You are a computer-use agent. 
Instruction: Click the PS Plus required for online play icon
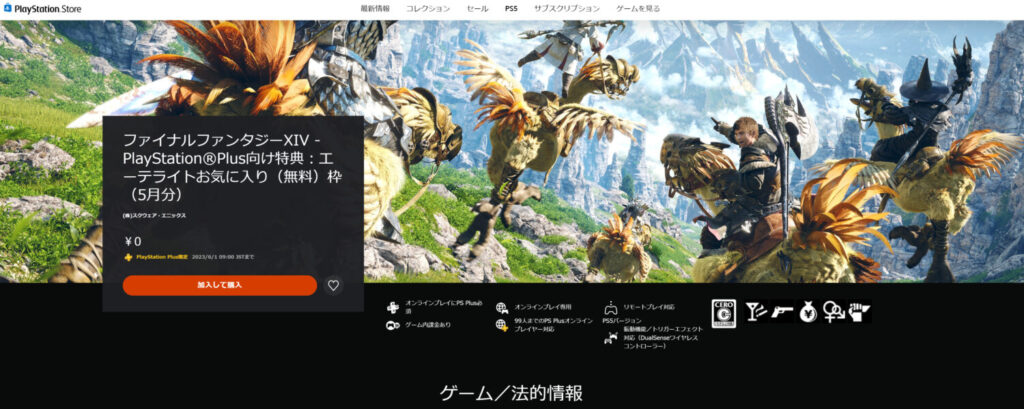(x=392, y=306)
